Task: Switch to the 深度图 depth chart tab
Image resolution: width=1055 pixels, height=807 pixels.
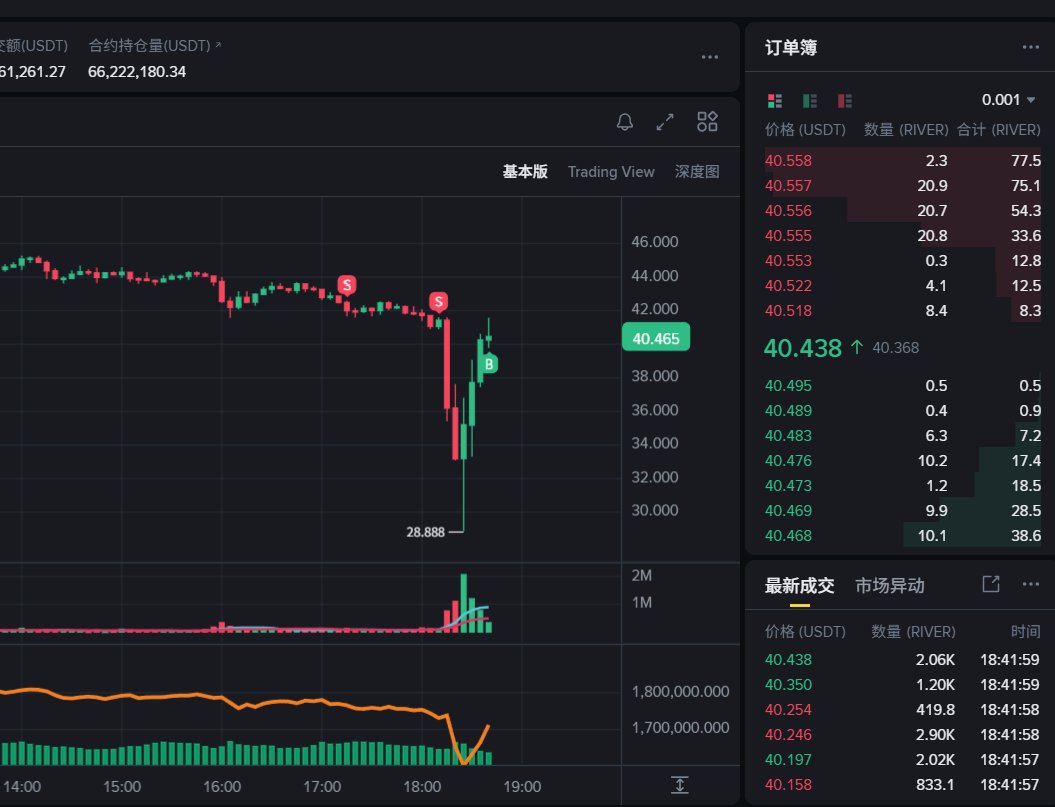Action: pos(697,172)
